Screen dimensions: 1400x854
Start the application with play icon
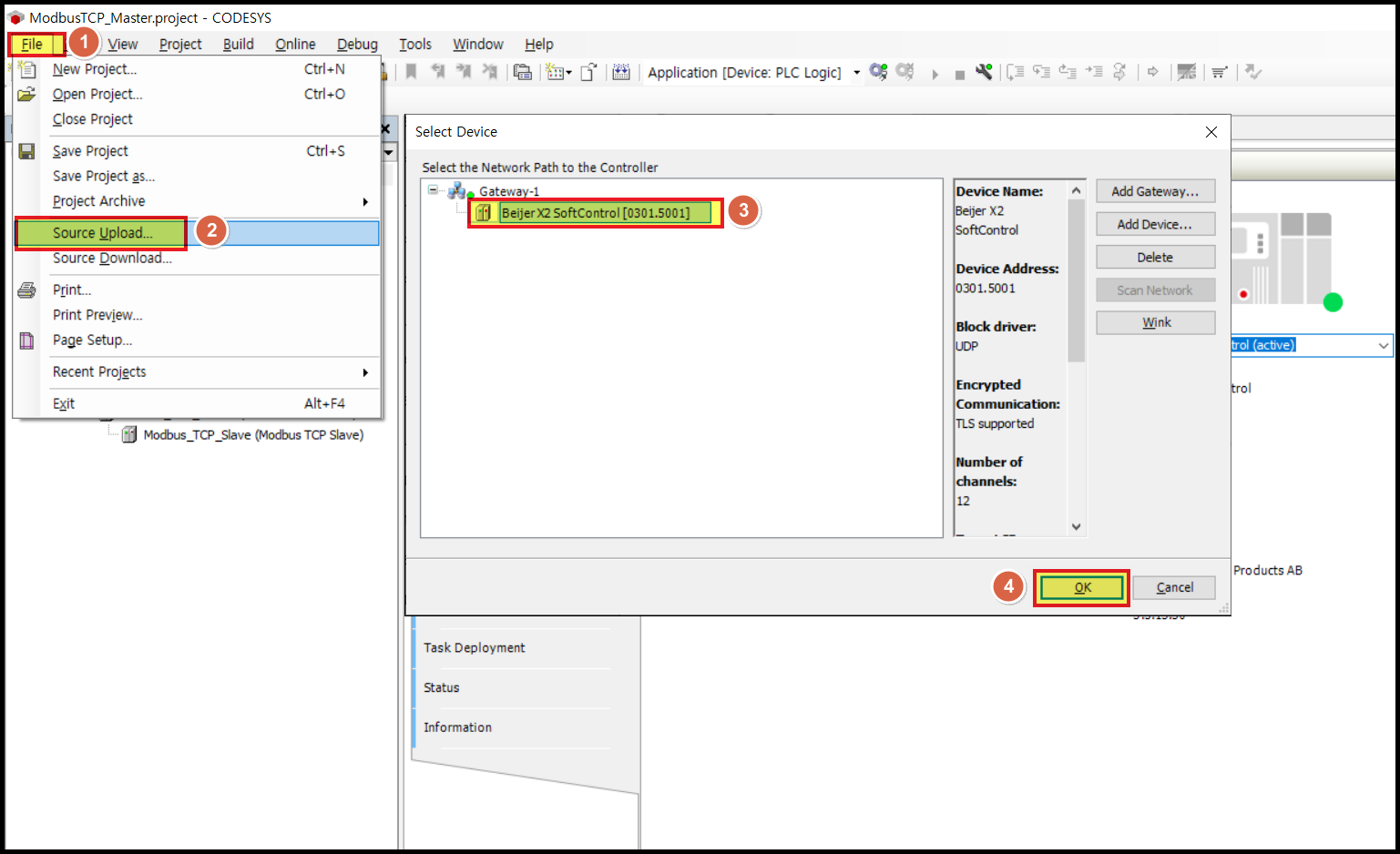click(935, 74)
